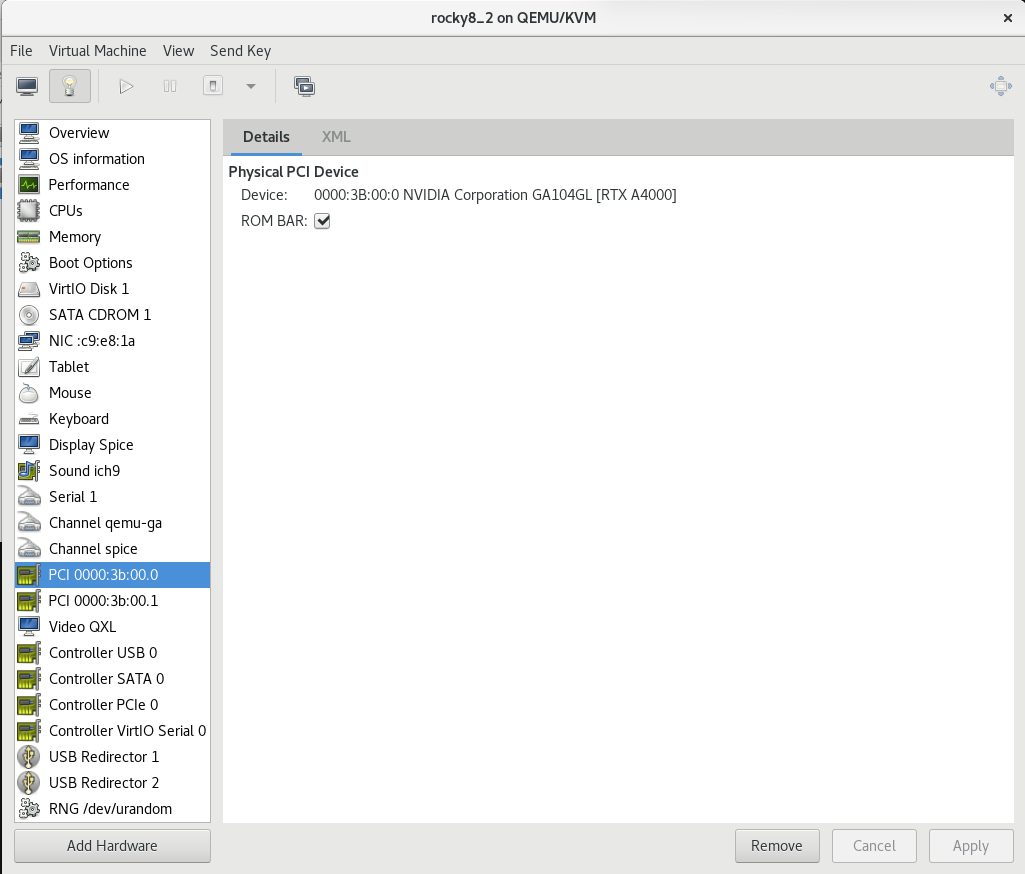Click the Shut down VM toolbar icon
Viewport: 1025px width, 874px height.
tap(212, 86)
